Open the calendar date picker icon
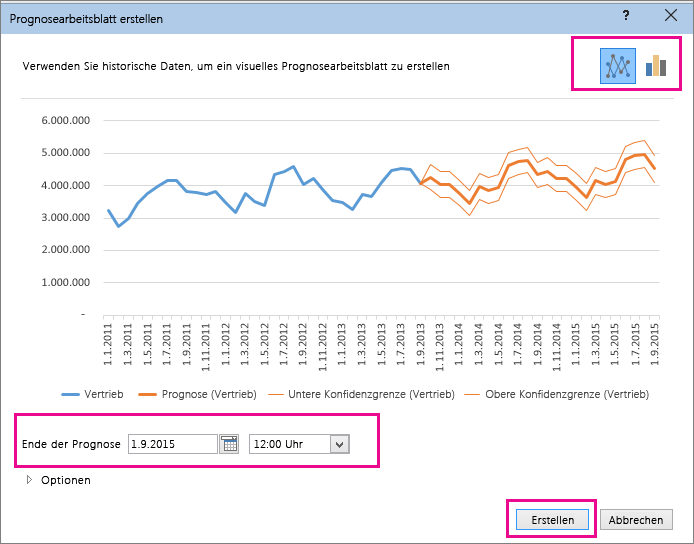Viewport: 694px width, 544px height. click(x=230, y=444)
